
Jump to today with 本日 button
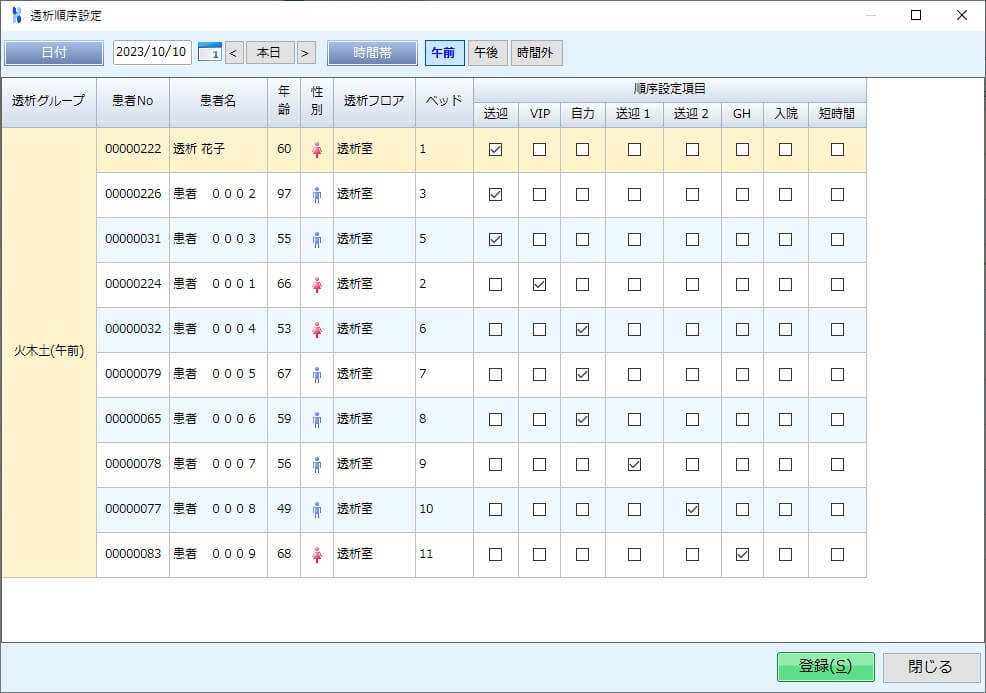(x=270, y=53)
